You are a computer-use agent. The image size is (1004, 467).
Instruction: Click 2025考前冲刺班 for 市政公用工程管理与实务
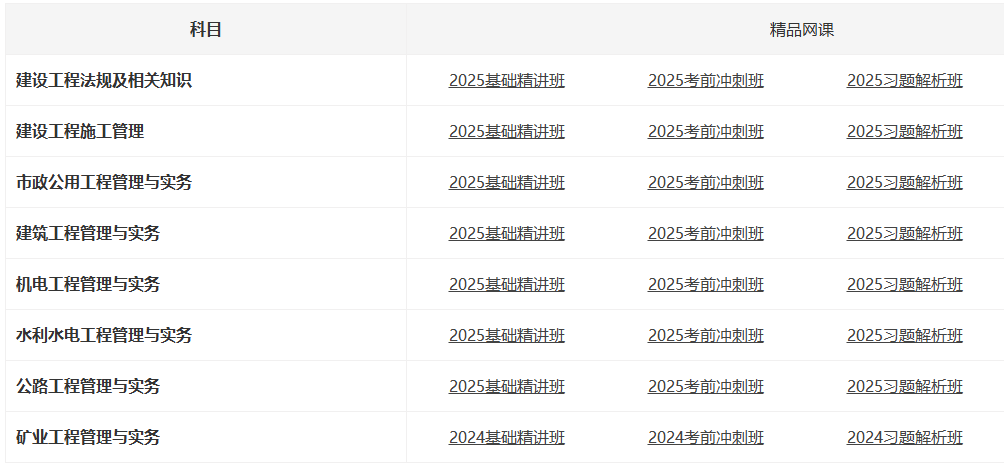pyautogui.click(x=706, y=183)
